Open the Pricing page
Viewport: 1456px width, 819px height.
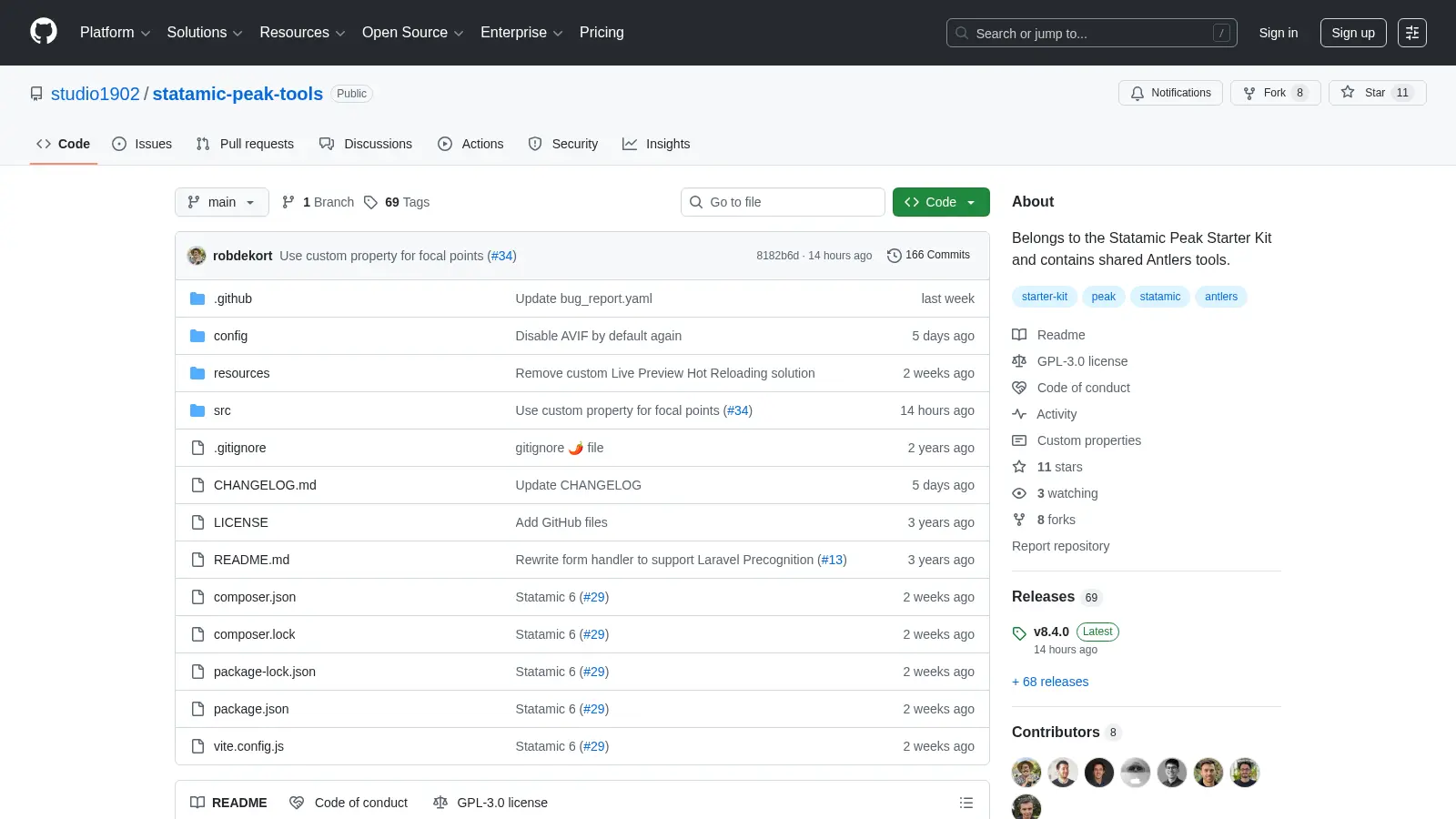tap(602, 33)
